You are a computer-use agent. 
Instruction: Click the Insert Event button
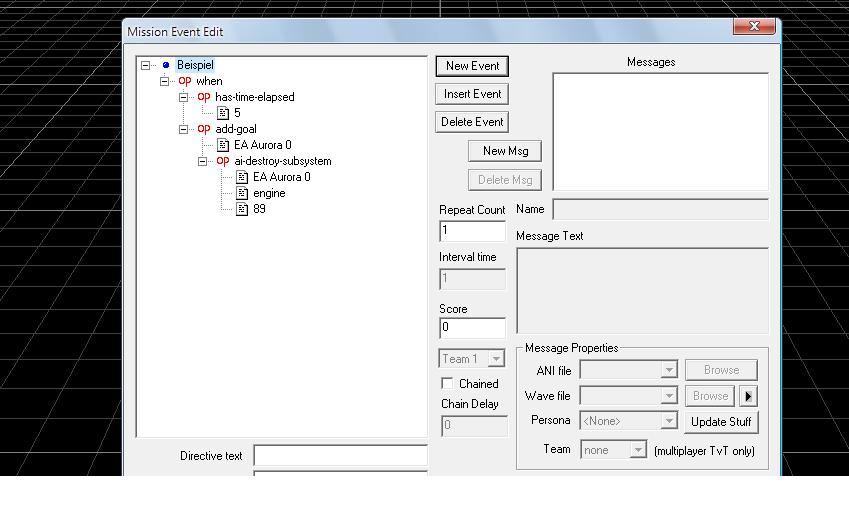tap(473, 94)
